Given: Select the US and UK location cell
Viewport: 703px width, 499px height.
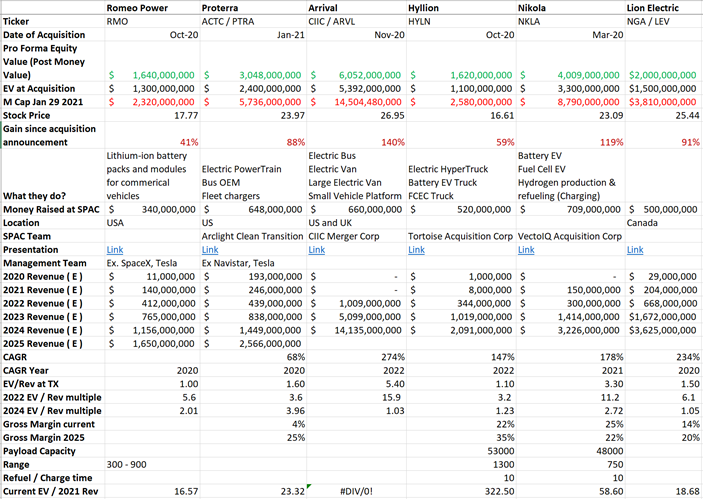Looking at the screenshot, I should point(356,223).
